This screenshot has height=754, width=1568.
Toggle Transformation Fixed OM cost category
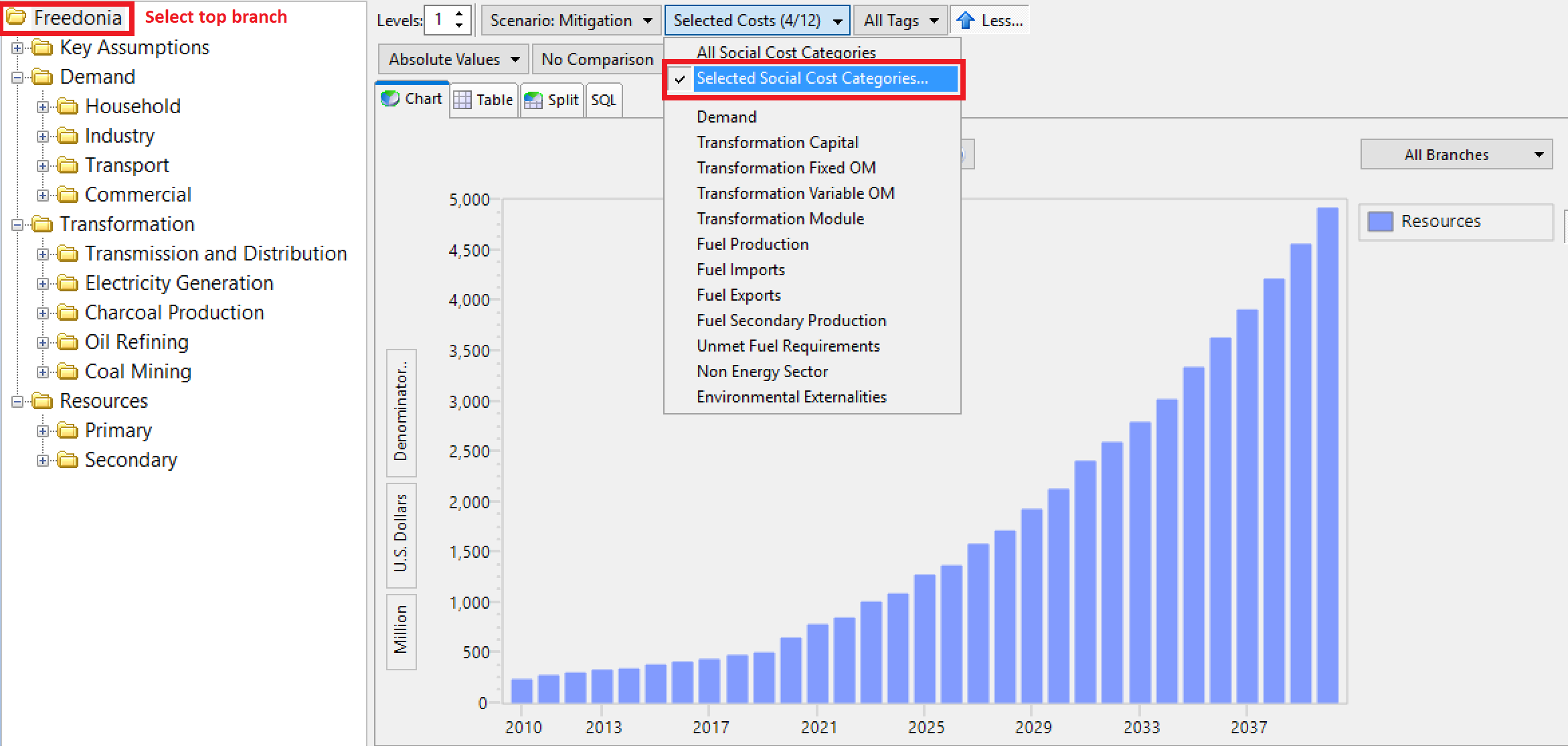[812, 168]
